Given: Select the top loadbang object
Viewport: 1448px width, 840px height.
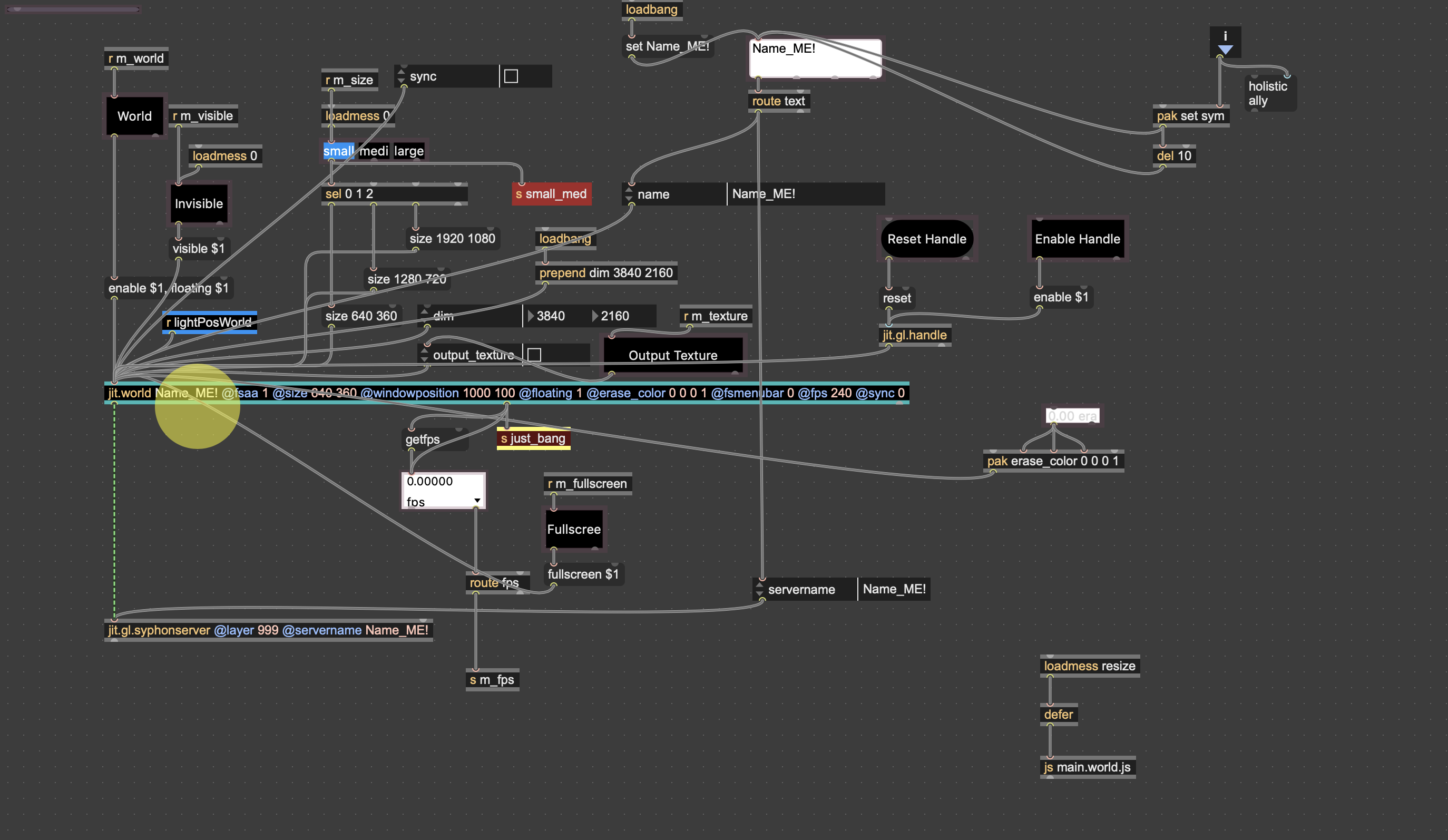Looking at the screenshot, I should [652, 10].
